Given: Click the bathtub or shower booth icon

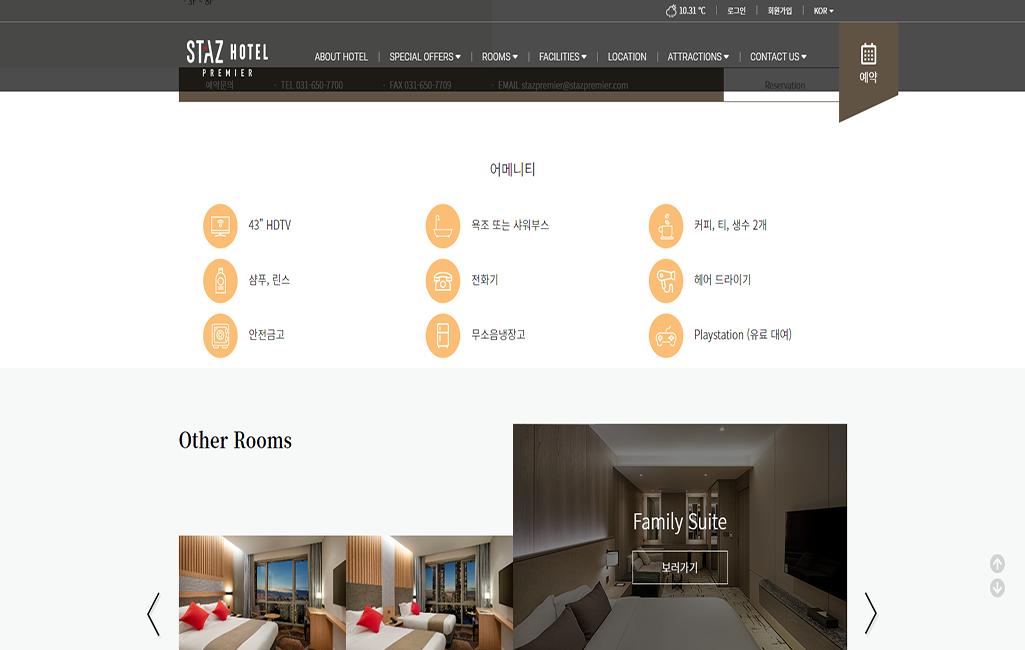Looking at the screenshot, I should (443, 226).
